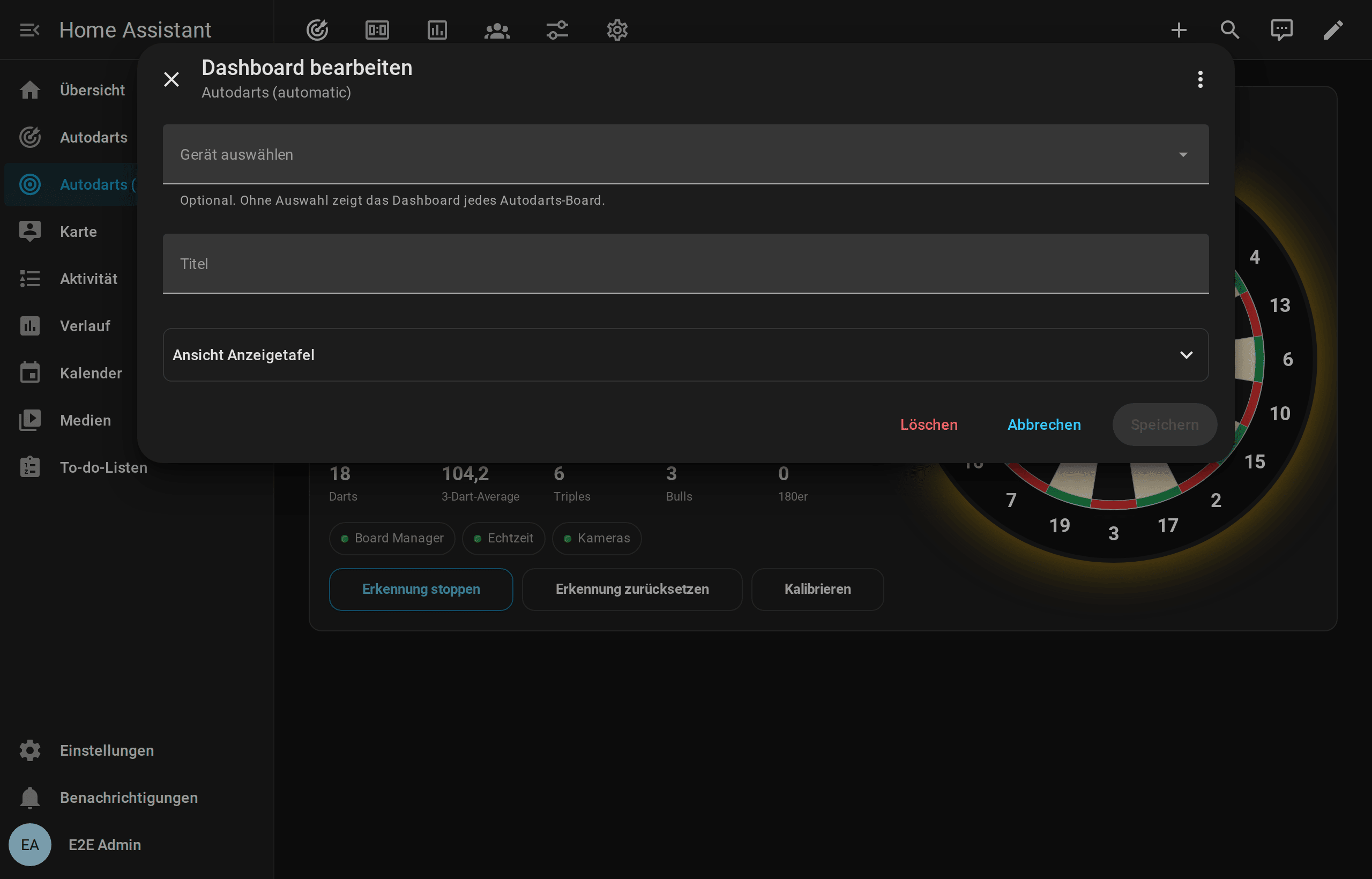This screenshot has height=879, width=1372.
Task: Open the Autodarts sidebar entry
Action: pos(71,137)
